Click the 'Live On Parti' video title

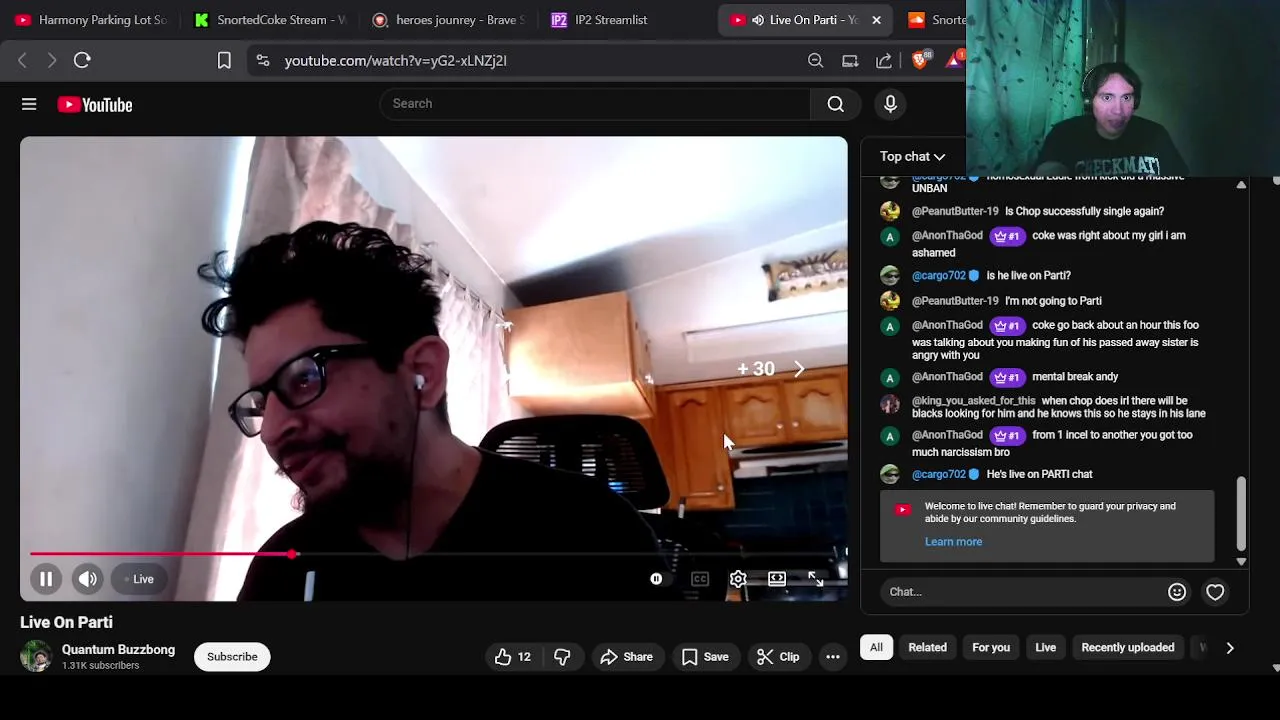[66, 622]
